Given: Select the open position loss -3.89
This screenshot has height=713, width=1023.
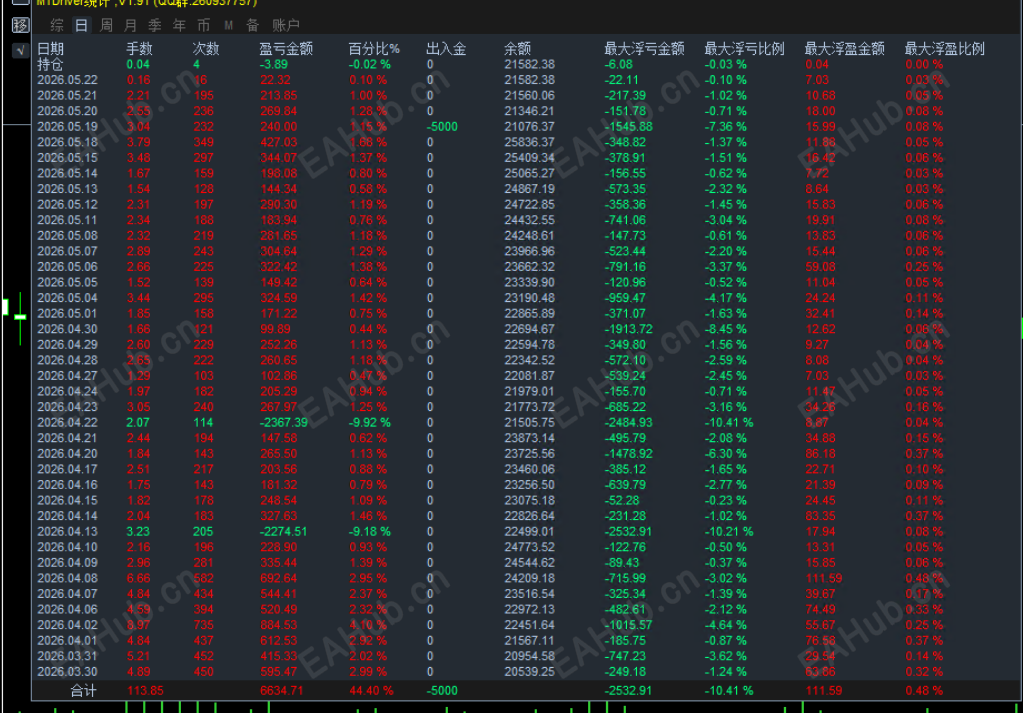Looking at the screenshot, I should [273, 65].
